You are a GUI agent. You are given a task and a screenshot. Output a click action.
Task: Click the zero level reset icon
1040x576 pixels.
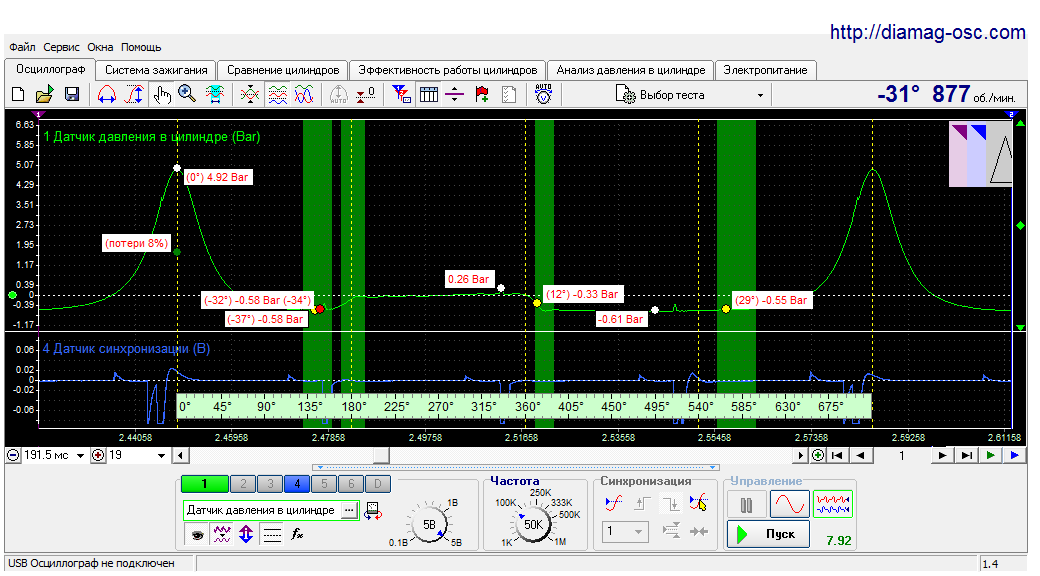pyautogui.click(x=365, y=95)
